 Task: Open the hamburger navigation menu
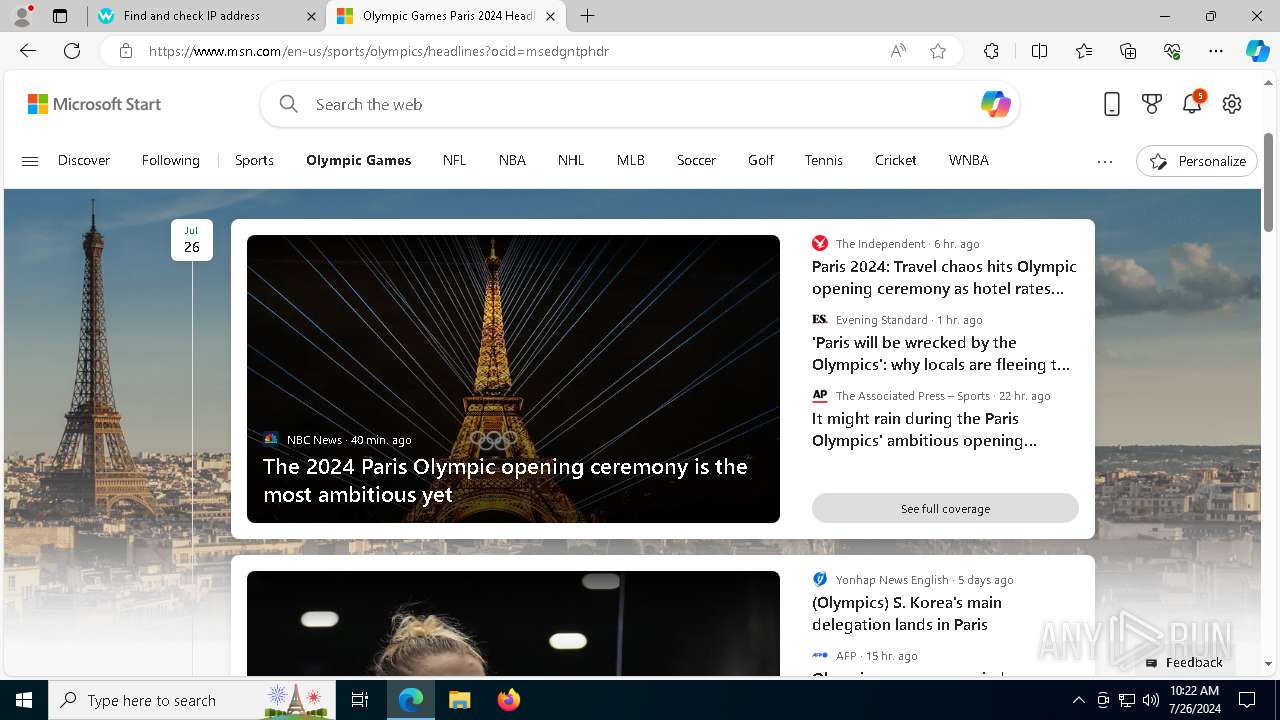pyautogui.click(x=30, y=161)
